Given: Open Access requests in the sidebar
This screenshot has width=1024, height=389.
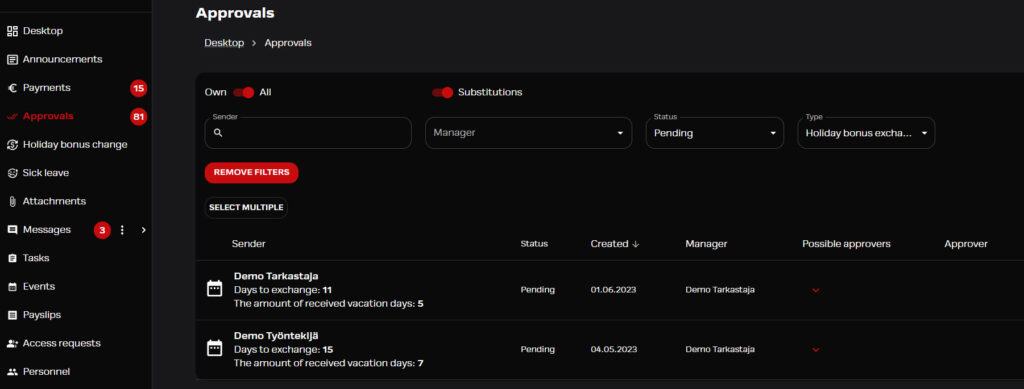Looking at the screenshot, I should (x=61, y=343).
